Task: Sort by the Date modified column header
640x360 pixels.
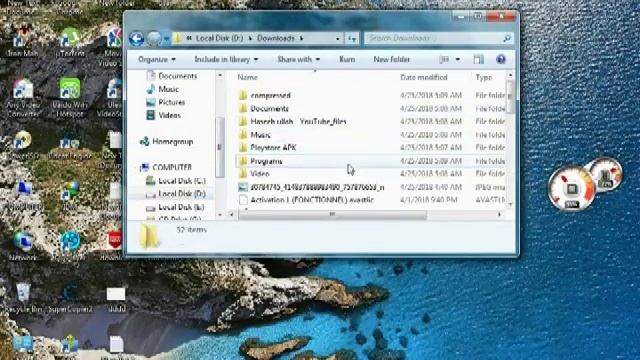Action: point(424,77)
